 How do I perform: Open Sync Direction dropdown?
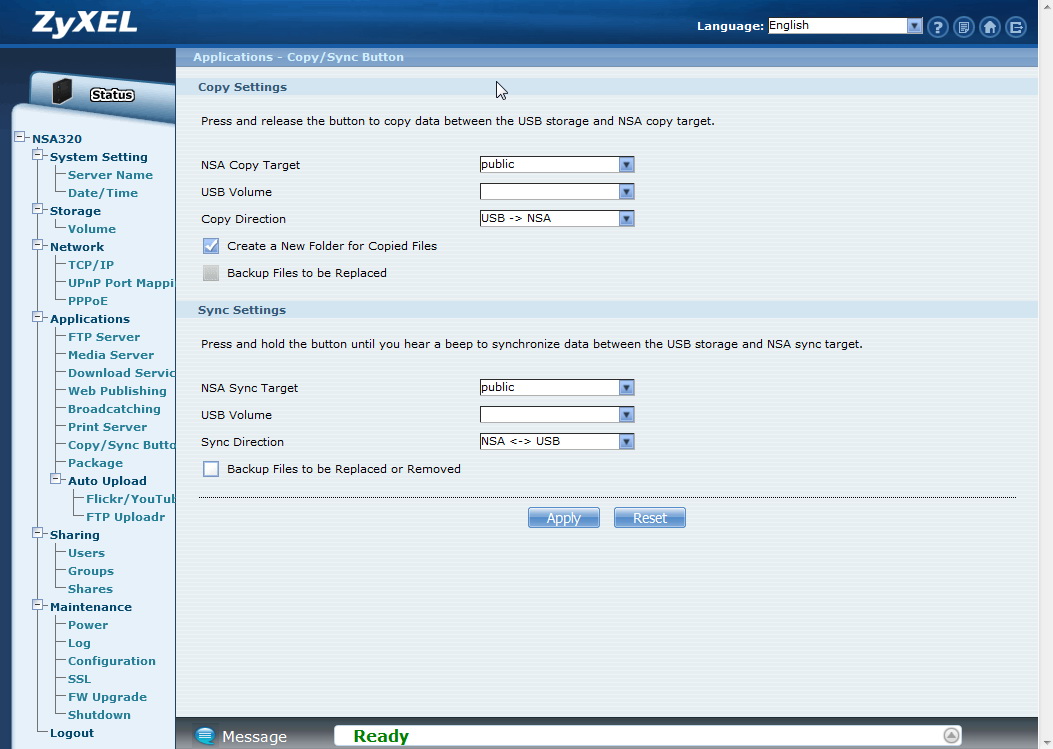[557, 441]
